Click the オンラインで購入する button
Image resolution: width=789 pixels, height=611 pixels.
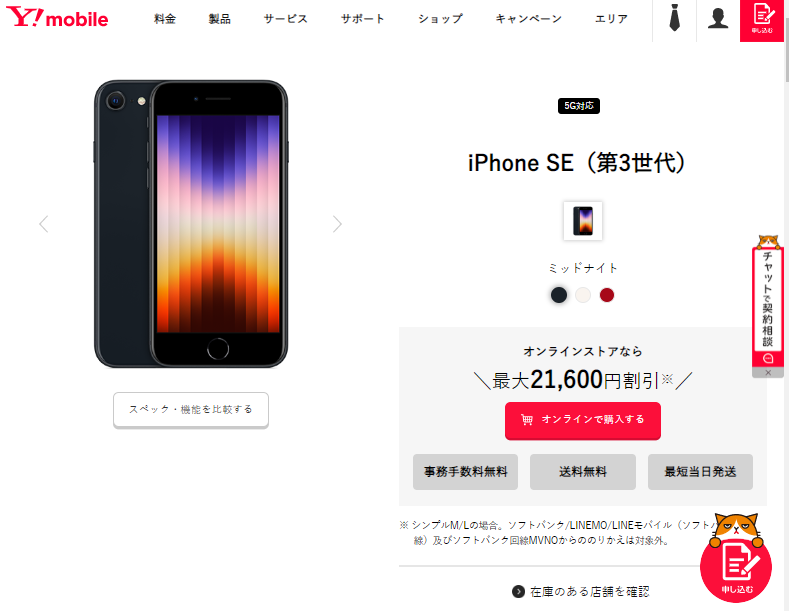(x=583, y=421)
